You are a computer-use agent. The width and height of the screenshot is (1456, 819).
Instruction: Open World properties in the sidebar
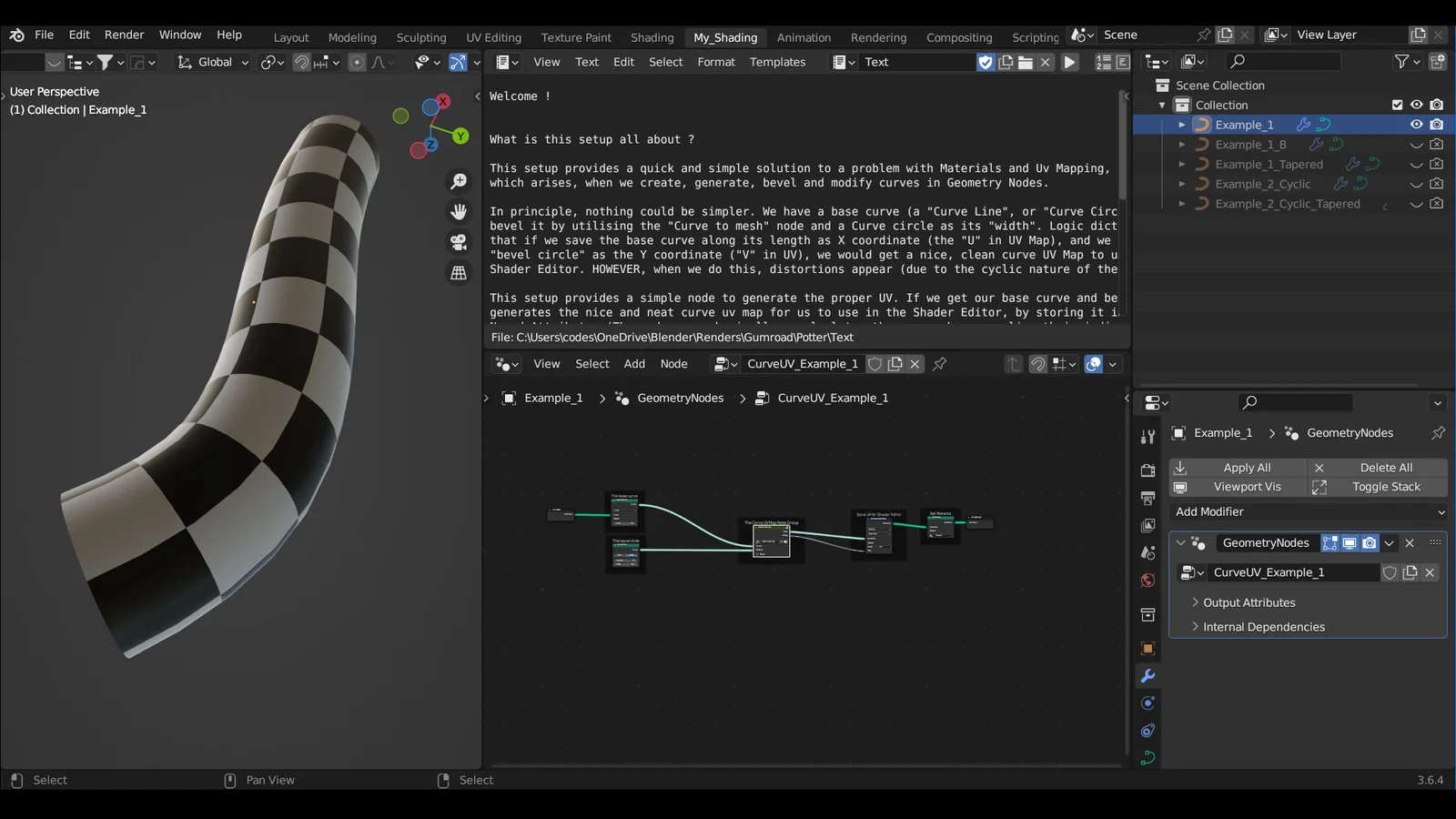[1148, 579]
